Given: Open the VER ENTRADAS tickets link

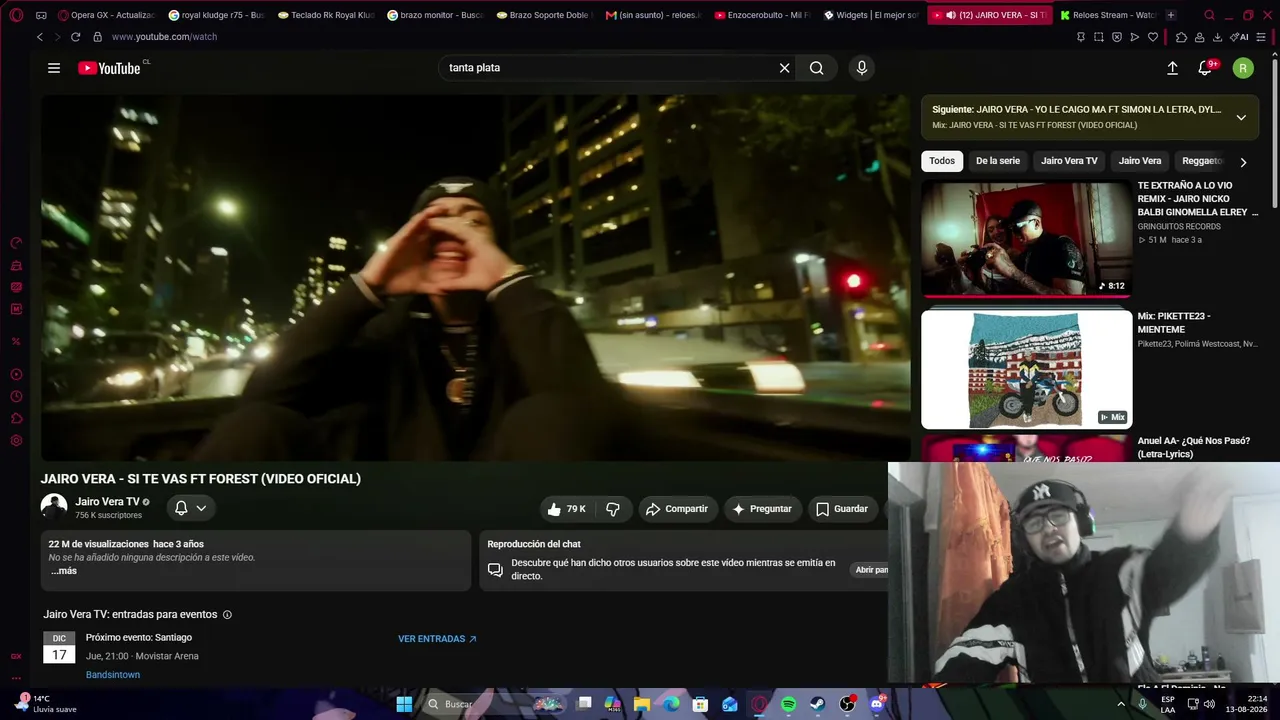Looking at the screenshot, I should tap(437, 639).
